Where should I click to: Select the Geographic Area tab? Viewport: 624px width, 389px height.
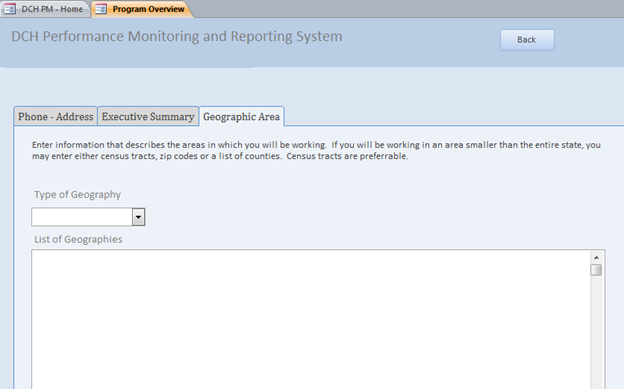pos(241,117)
